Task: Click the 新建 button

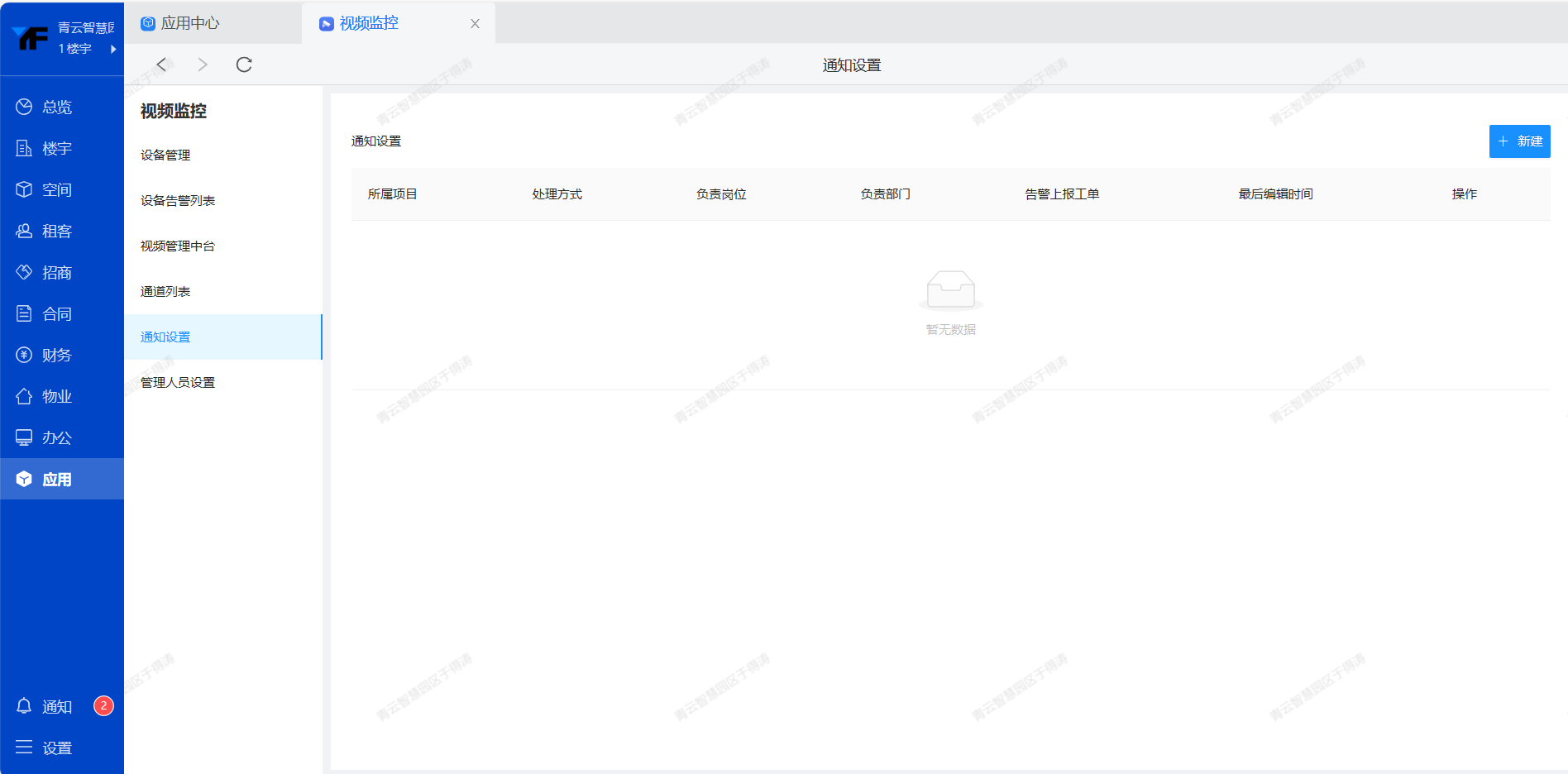Action: 1519,141
